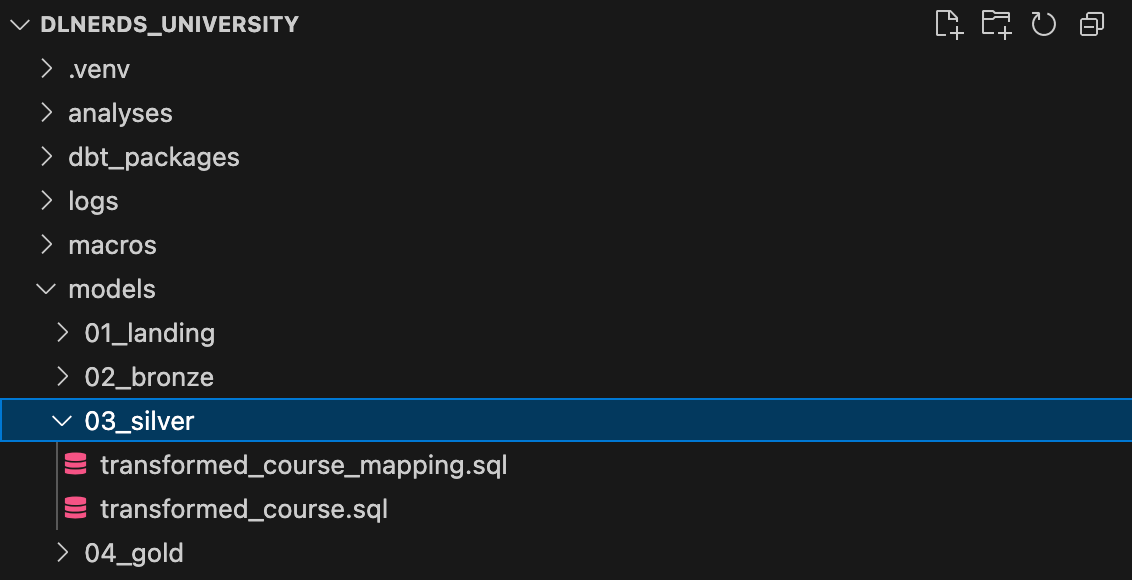Expand the 04_gold folder chevron
Image resolution: width=1132 pixels, height=580 pixels.
63,553
